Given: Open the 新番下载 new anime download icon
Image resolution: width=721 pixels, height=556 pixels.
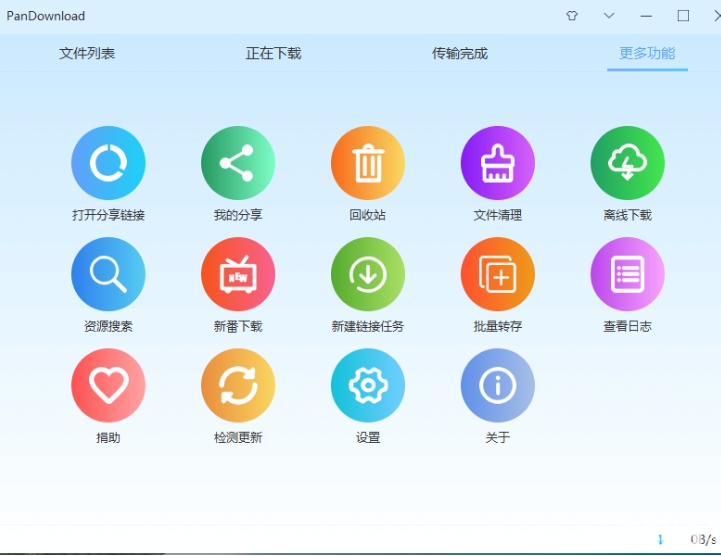Looking at the screenshot, I should click(x=238, y=274).
